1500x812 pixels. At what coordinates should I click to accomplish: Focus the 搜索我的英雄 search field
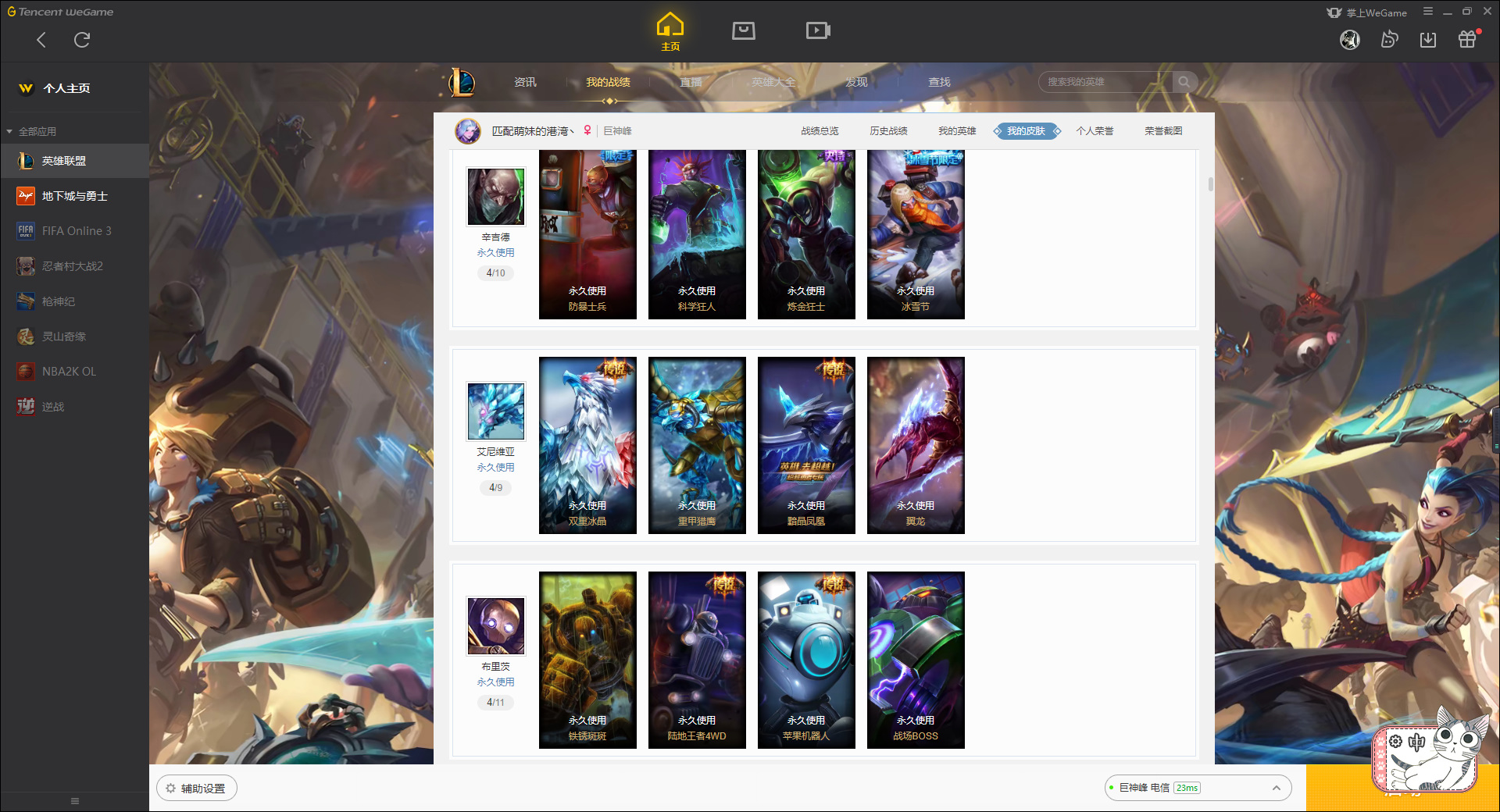[1105, 82]
